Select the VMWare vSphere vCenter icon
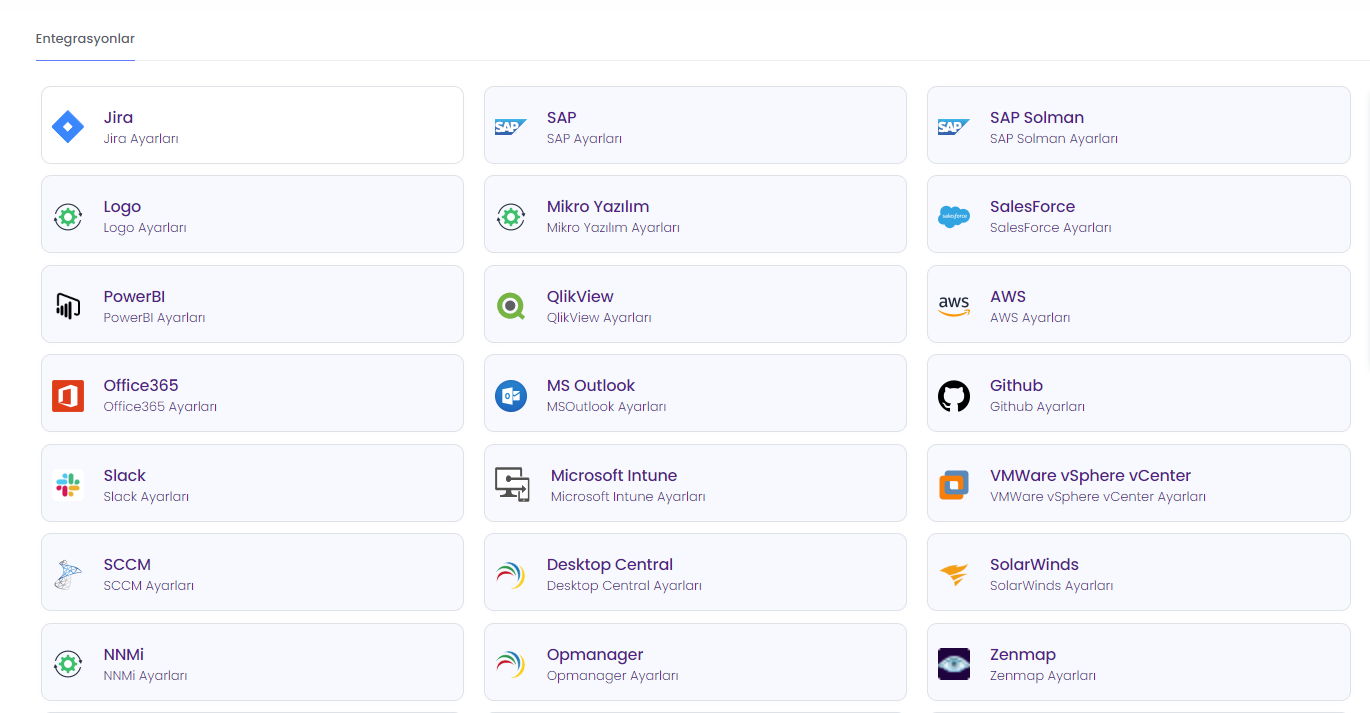 954,485
